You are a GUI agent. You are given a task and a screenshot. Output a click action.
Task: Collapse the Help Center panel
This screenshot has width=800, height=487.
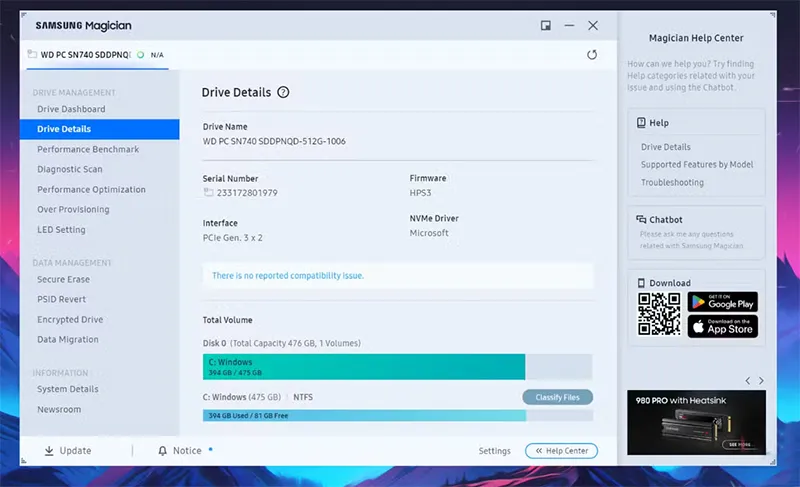[561, 451]
